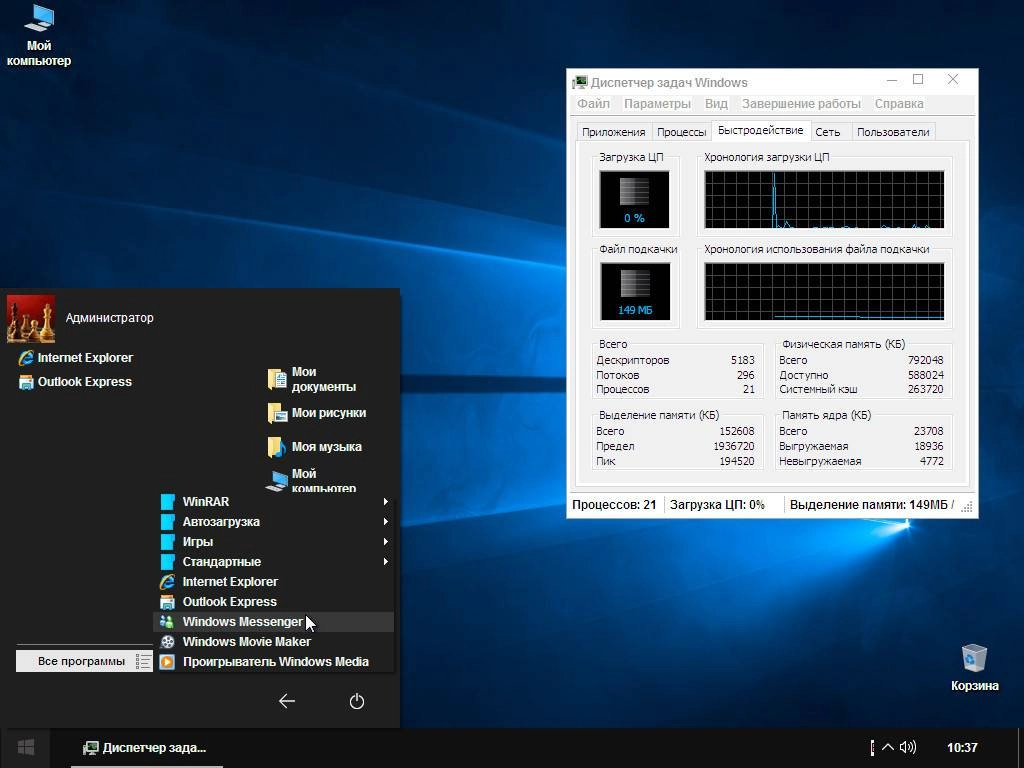Open the Recycle Bin (Корзина) desktop icon

point(974,667)
